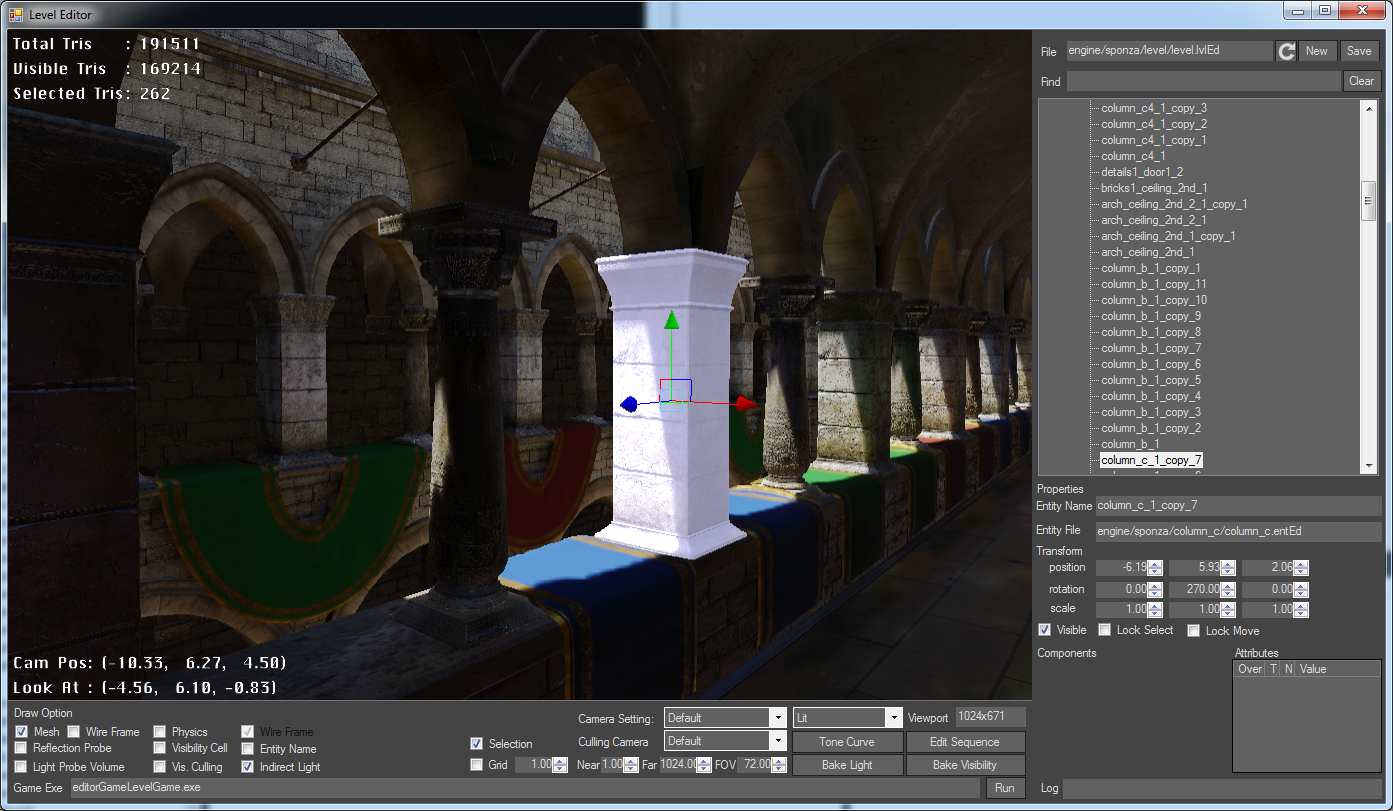The image size is (1393, 811).
Task: Click the entity tree scroll-down arrow
Action: pos(1369,466)
